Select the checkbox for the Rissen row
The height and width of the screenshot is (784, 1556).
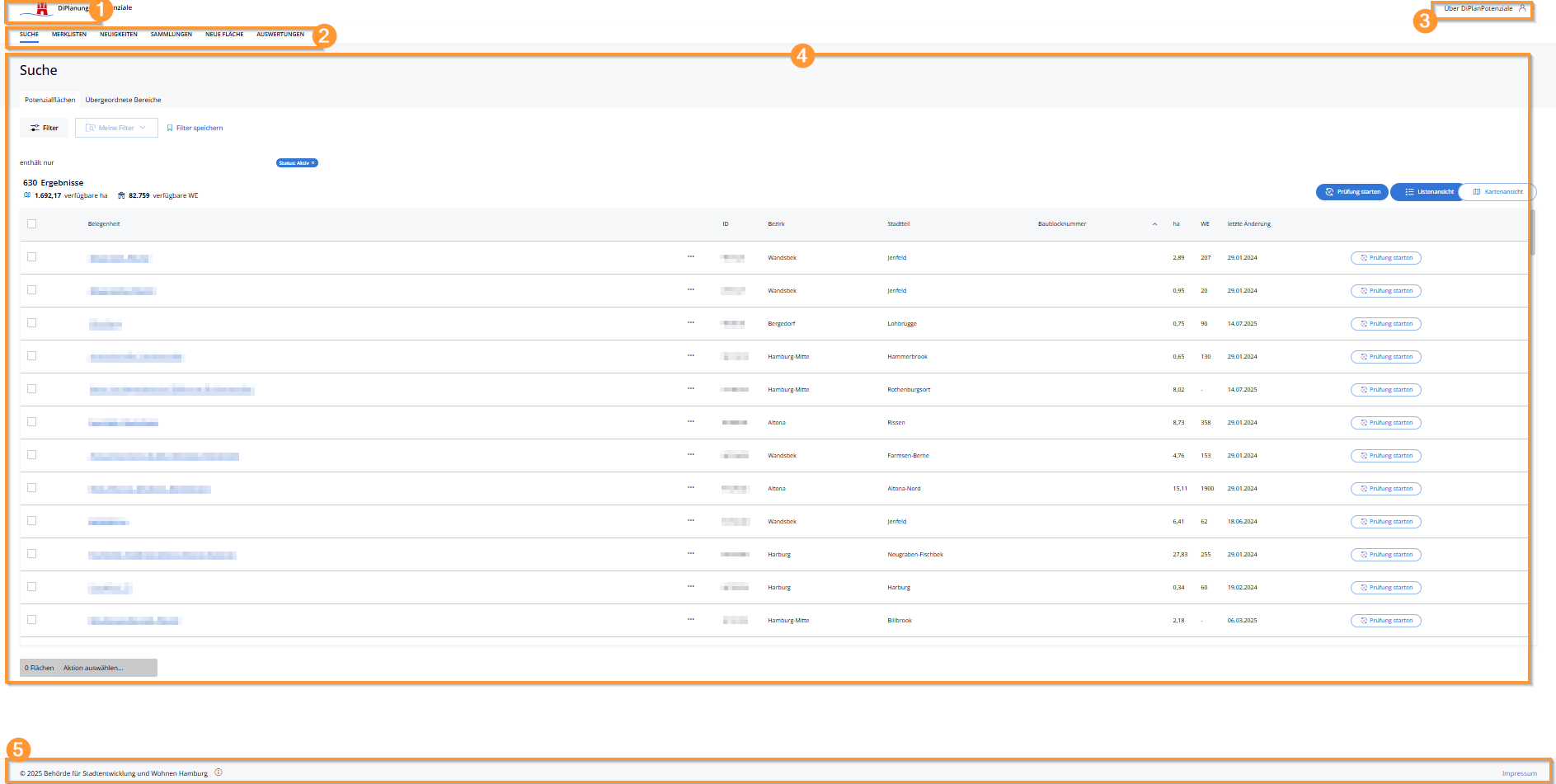coord(32,422)
